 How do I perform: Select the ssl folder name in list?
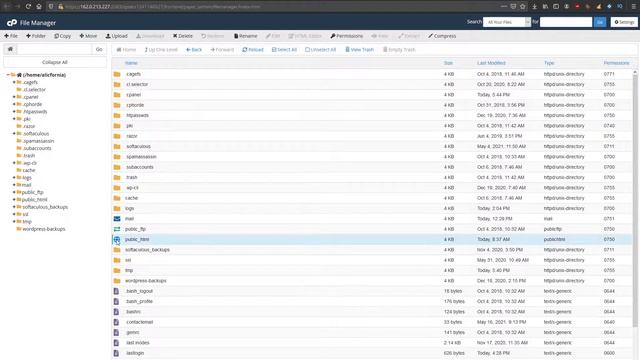coord(128,260)
